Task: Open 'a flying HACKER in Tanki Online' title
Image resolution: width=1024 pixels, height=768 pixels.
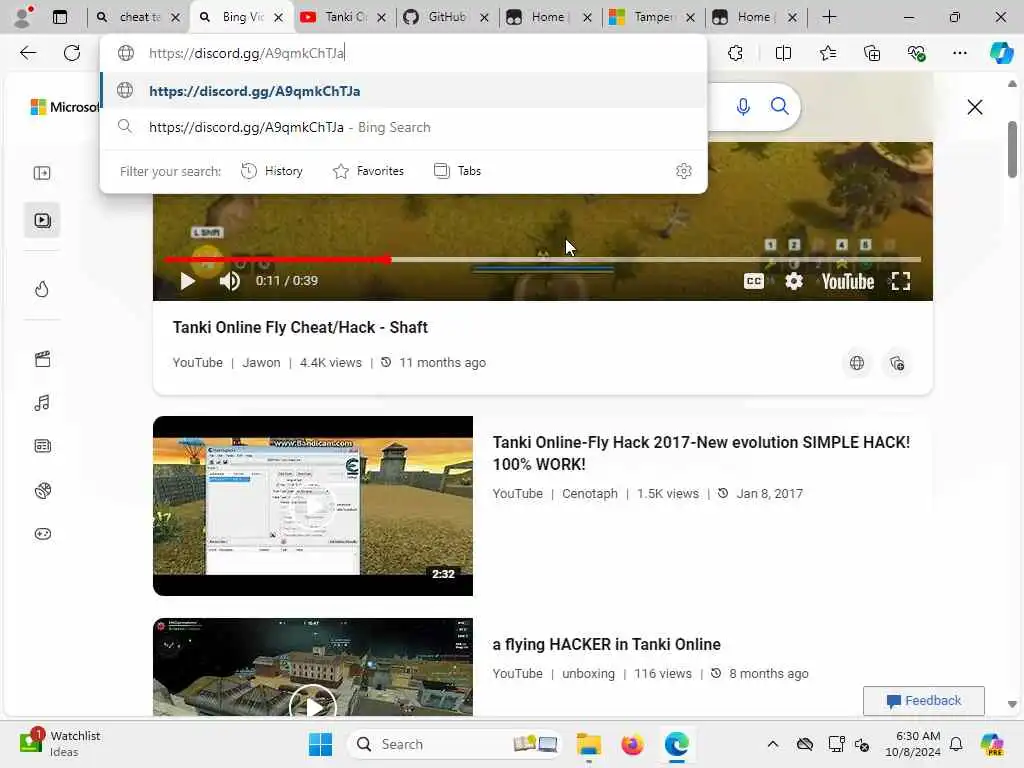Action: tap(606, 645)
